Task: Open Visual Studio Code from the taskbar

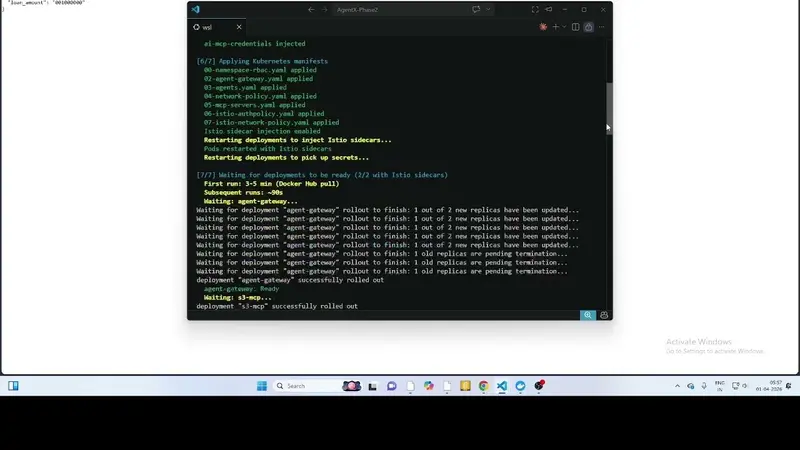Action: point(502,386)
